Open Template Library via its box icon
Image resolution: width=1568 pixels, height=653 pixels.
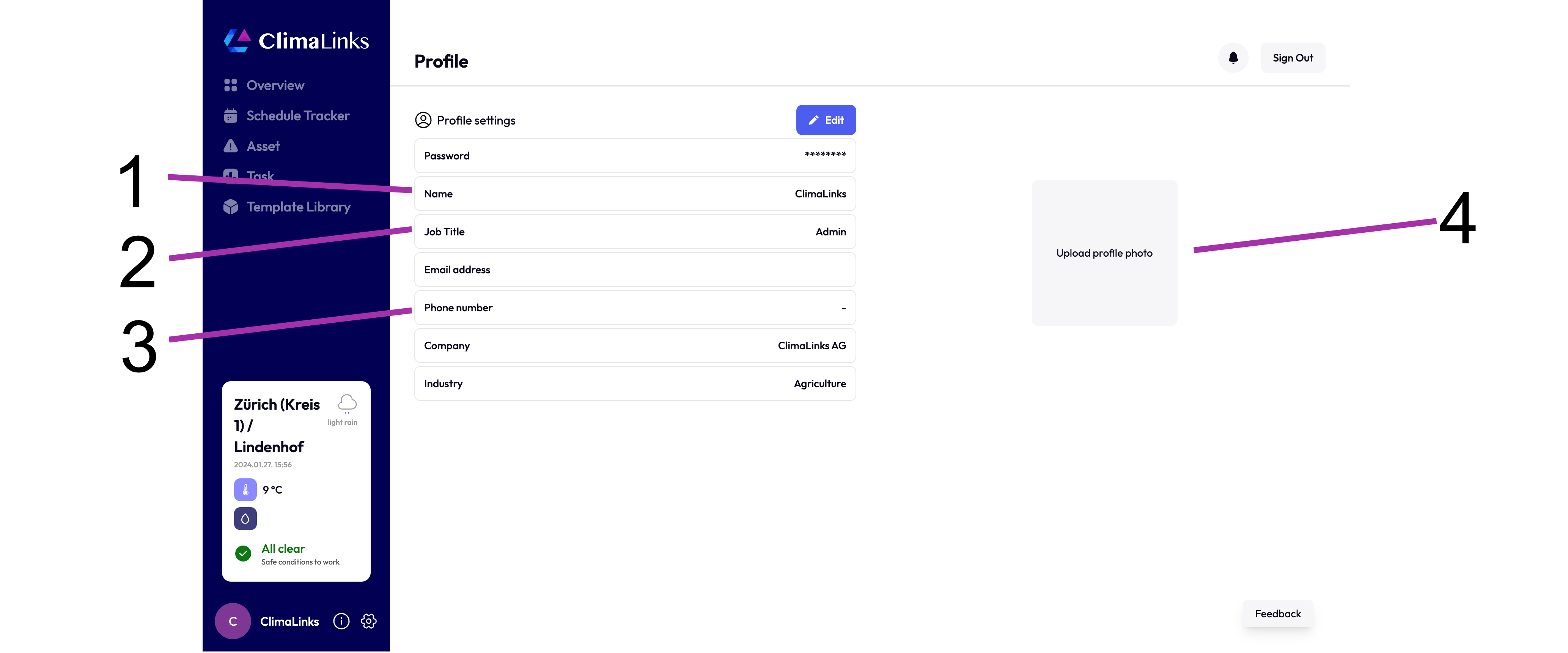coord(231,207)
